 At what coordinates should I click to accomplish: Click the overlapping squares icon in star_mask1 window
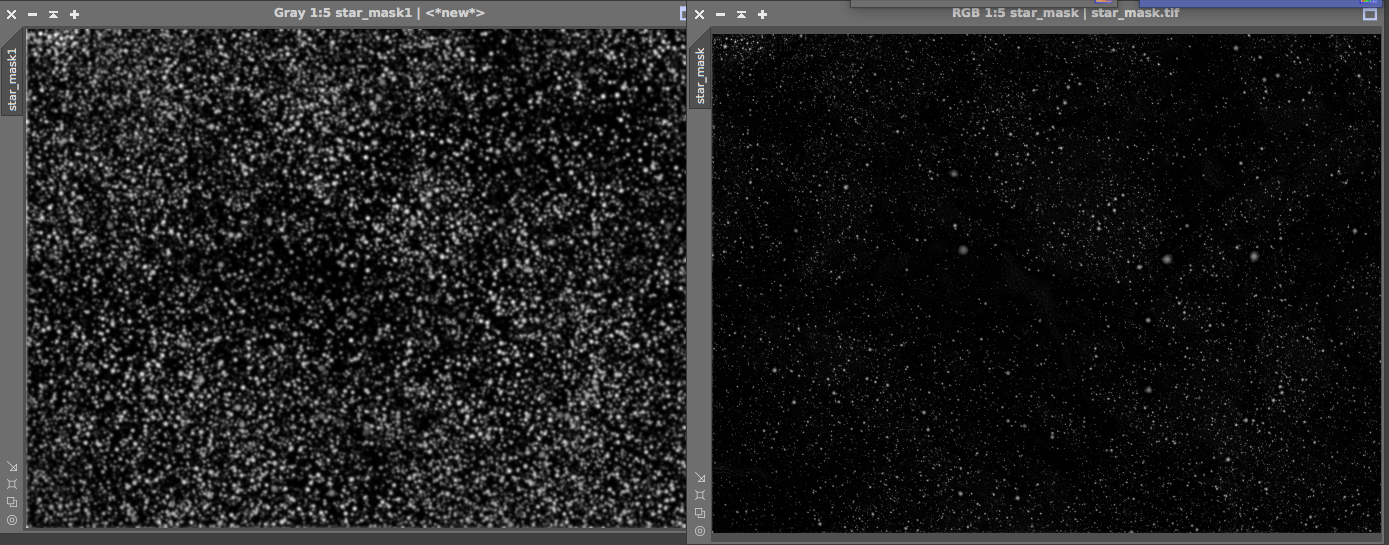(x=12, y=502)
